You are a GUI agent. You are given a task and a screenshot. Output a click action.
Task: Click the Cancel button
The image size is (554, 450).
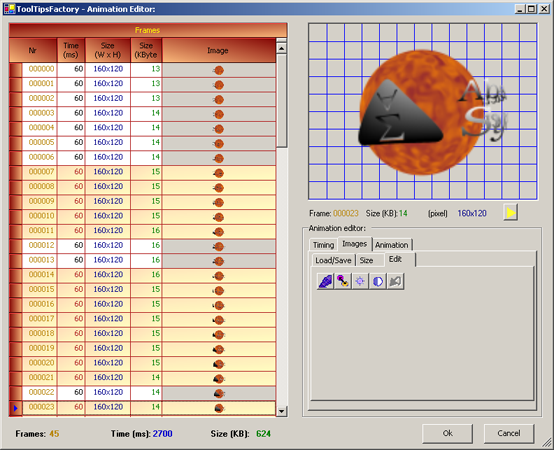tap(509, 433)
